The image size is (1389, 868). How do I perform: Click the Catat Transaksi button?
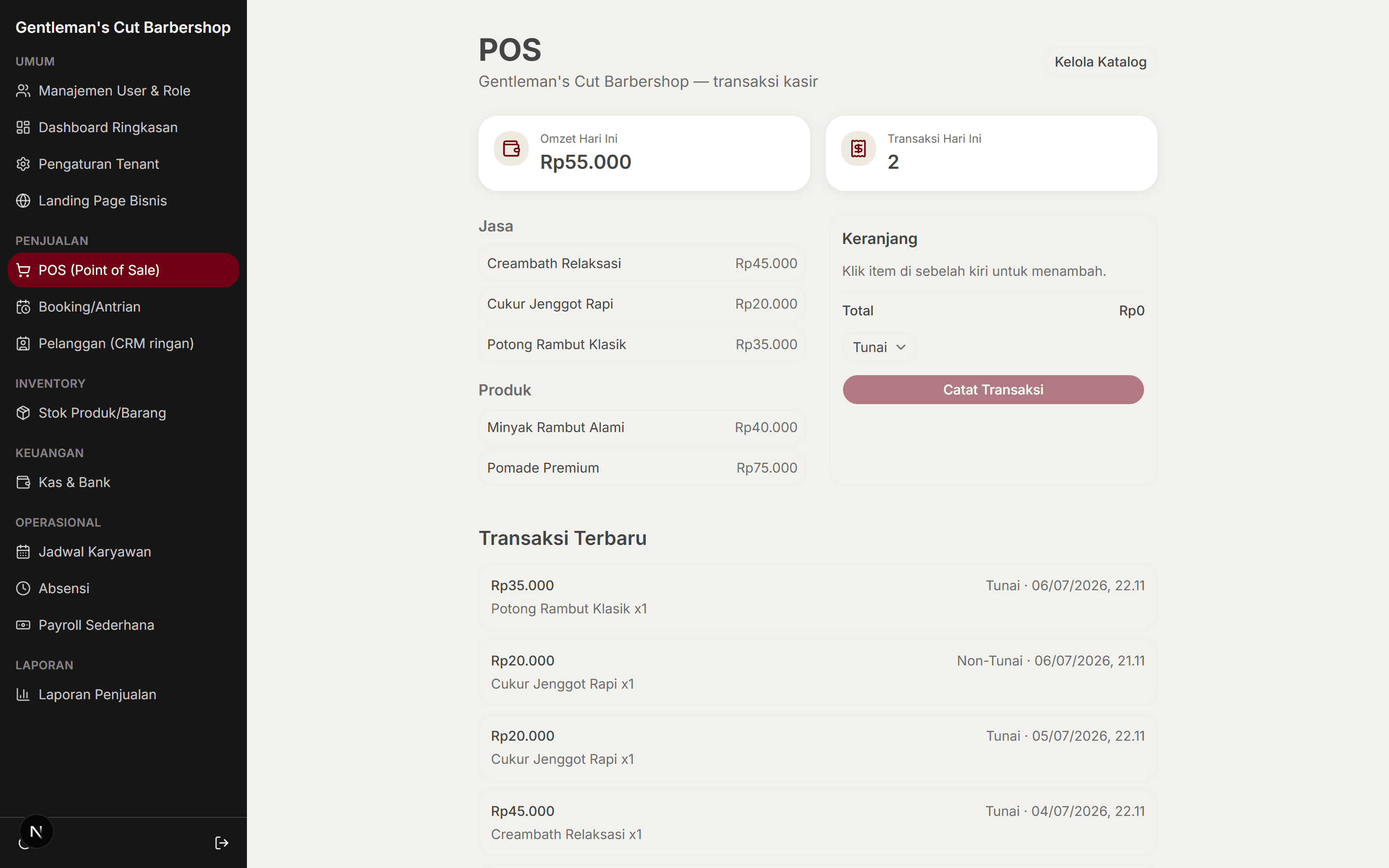coord(993,390)
